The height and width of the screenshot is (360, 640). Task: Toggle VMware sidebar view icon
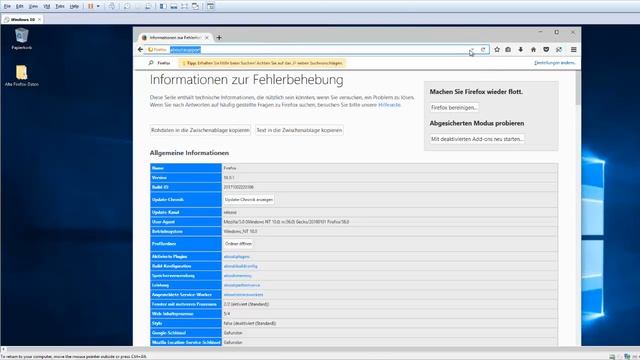[x=162, y=7]
